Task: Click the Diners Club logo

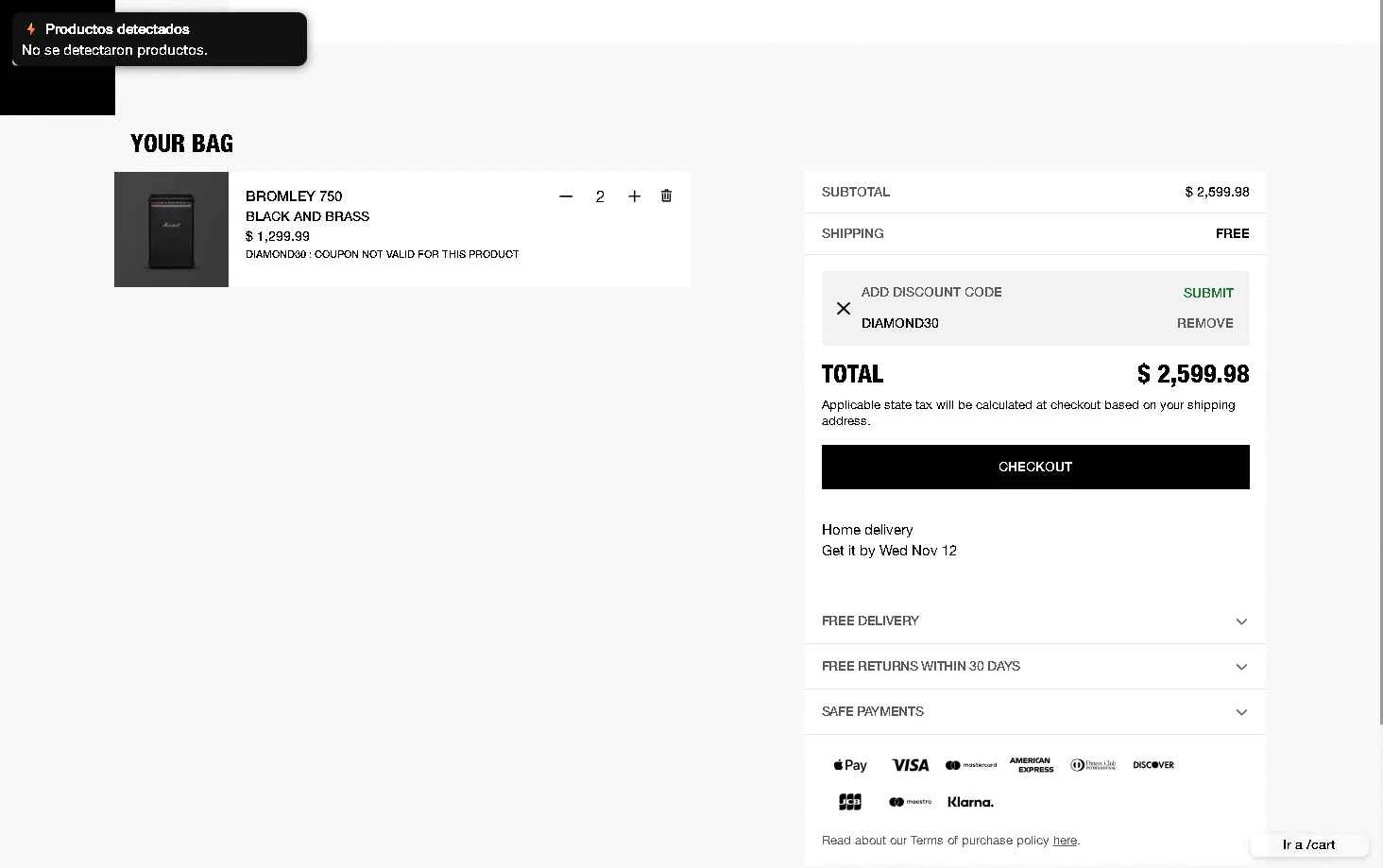Action: 1093,765
